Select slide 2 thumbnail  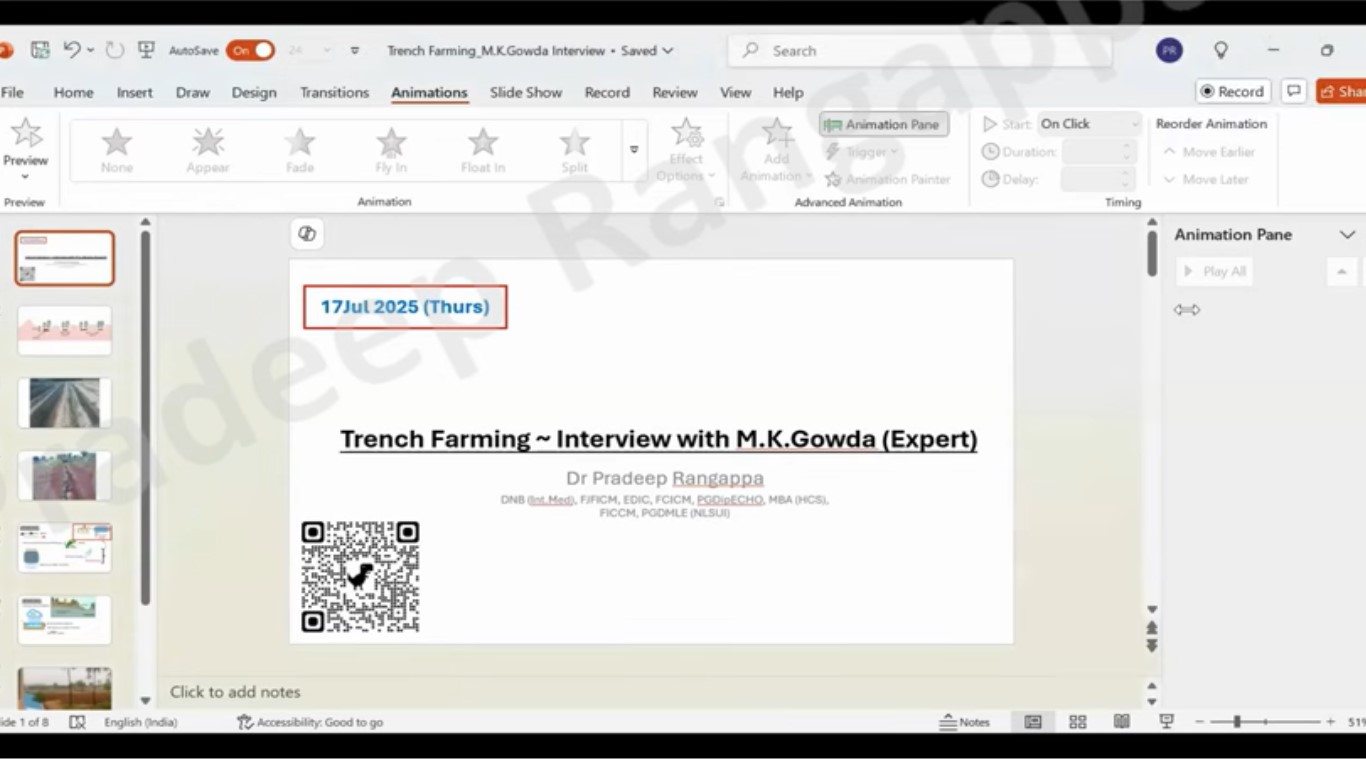[65, 331]
